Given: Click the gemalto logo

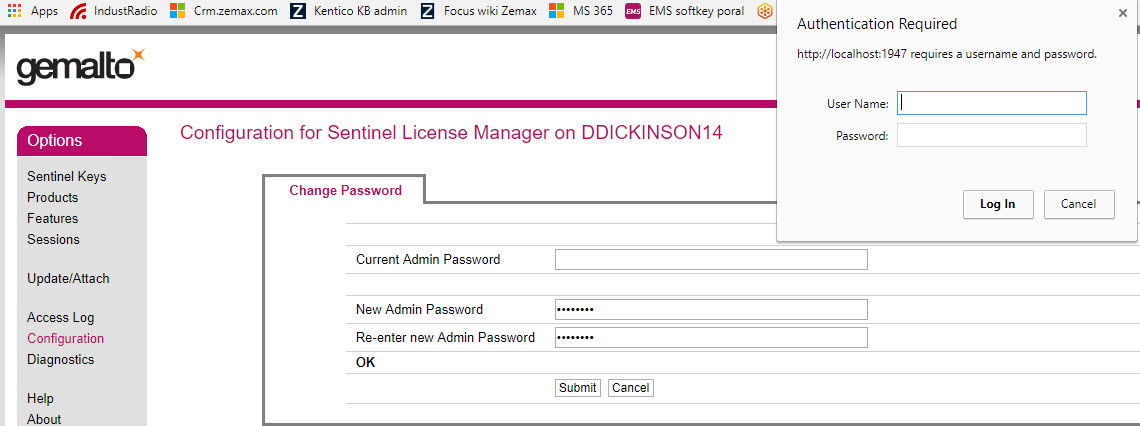Looking at the screenshot, I should [81, 67].
